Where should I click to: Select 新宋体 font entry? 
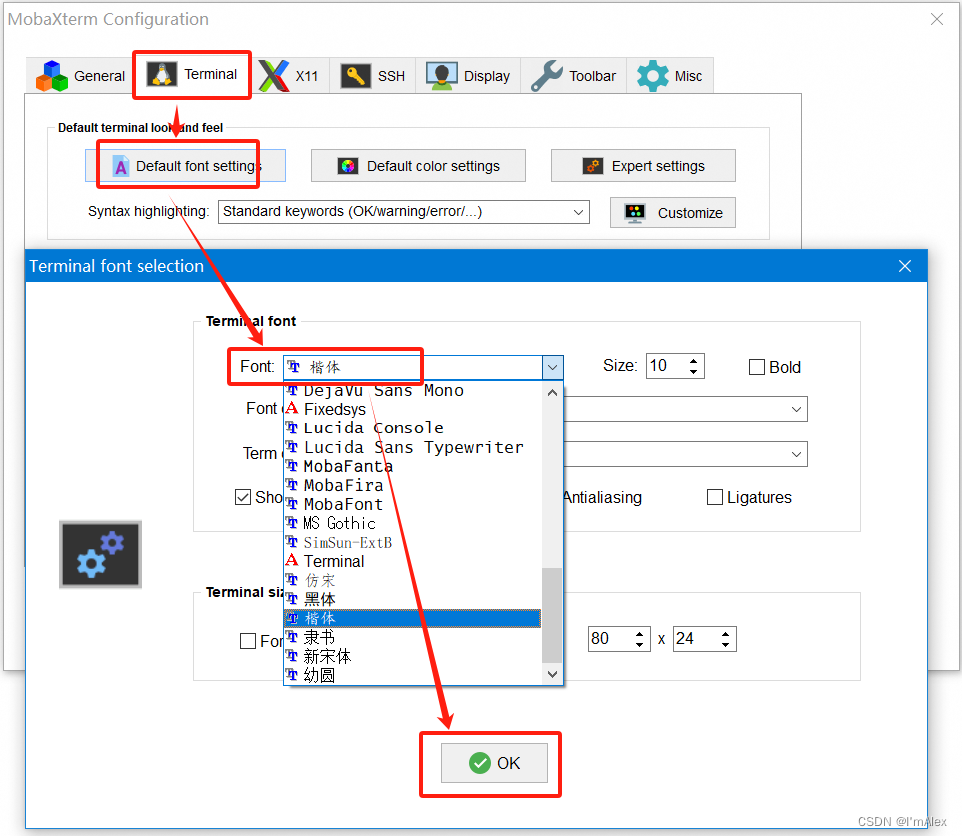click(413, 656)
